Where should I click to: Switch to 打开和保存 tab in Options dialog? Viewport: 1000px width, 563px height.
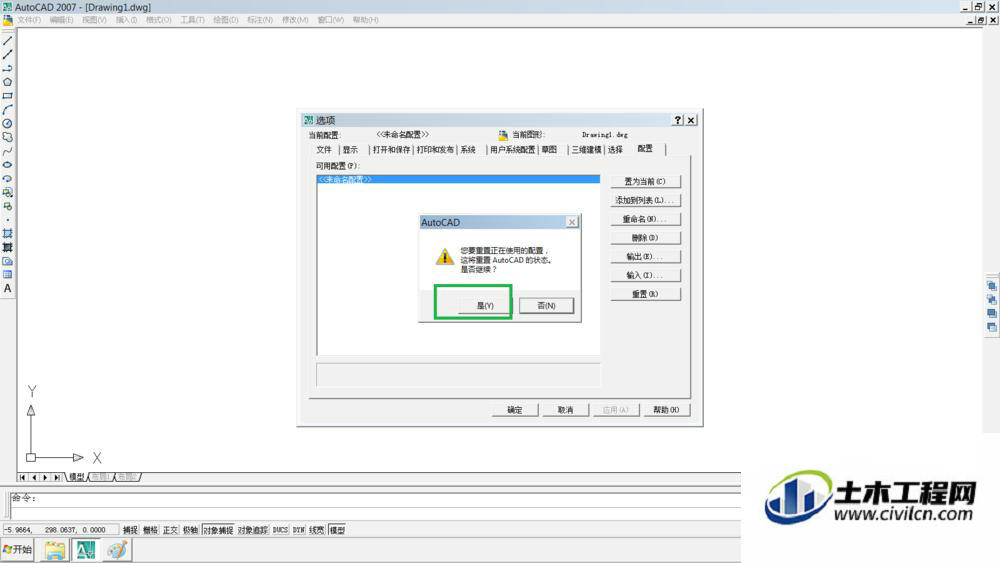pyautogui.click(x=392, y=150)
